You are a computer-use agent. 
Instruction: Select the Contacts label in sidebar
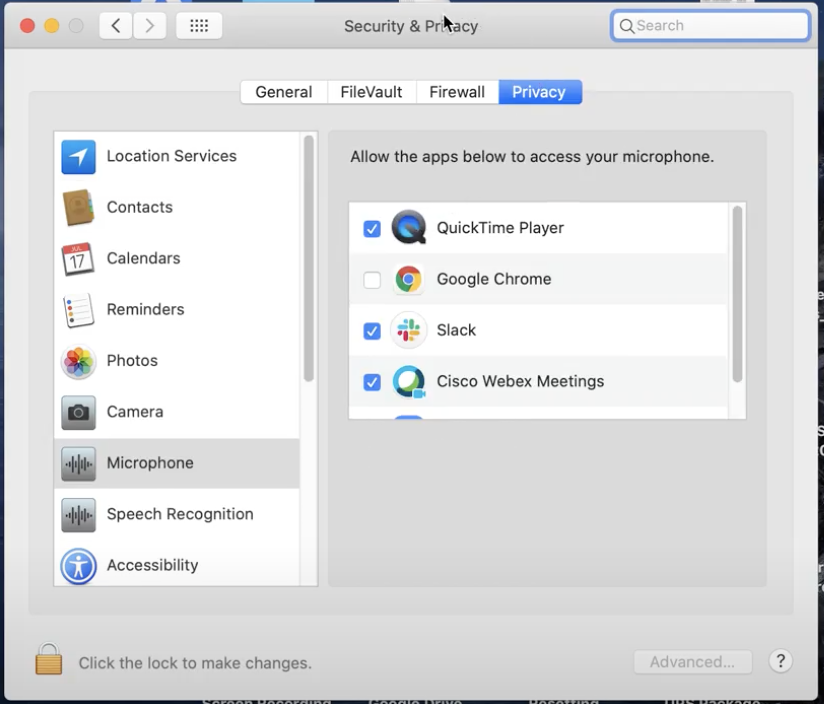coord(139,207)
